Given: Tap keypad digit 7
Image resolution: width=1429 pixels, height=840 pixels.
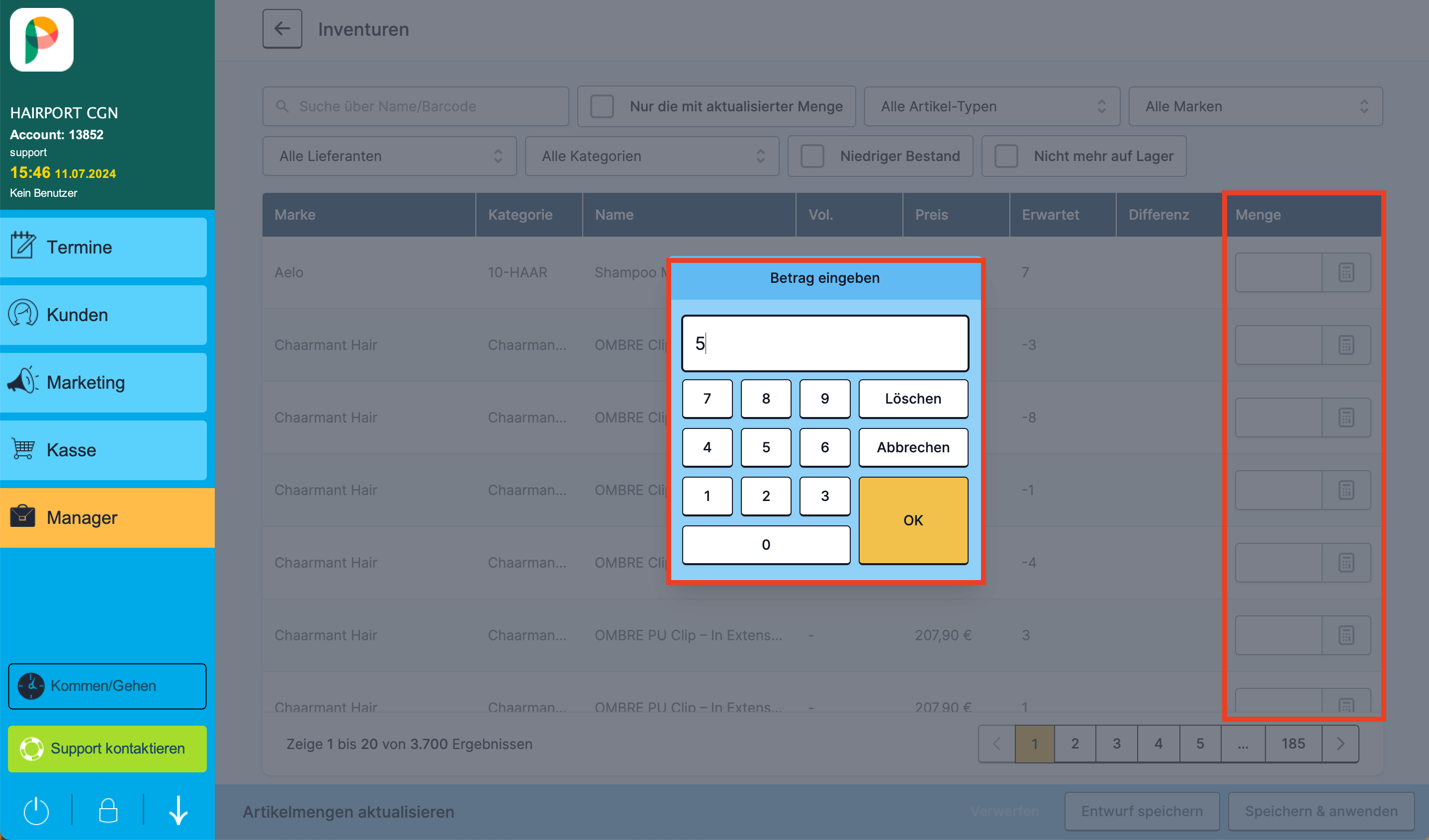Looking at the screenshot, I should pyautogui.click(x=707, y=399).
